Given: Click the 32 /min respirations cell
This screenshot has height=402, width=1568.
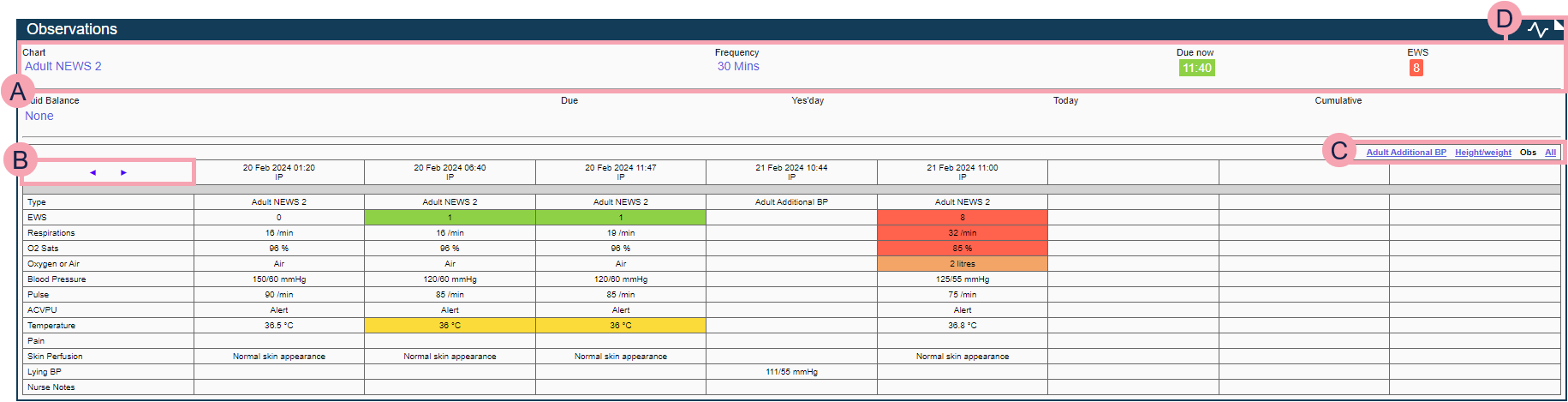Looking at the screenshot, I should pos(962,233).
